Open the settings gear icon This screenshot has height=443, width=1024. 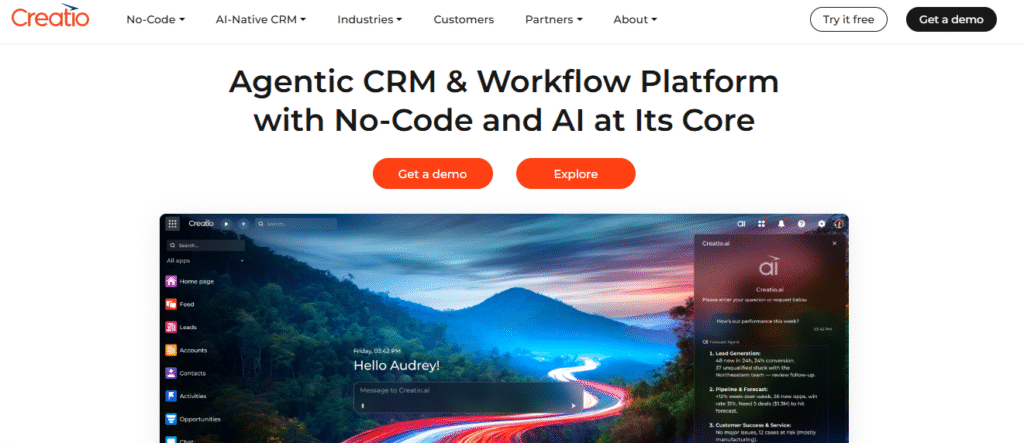[x=821, y=224]
